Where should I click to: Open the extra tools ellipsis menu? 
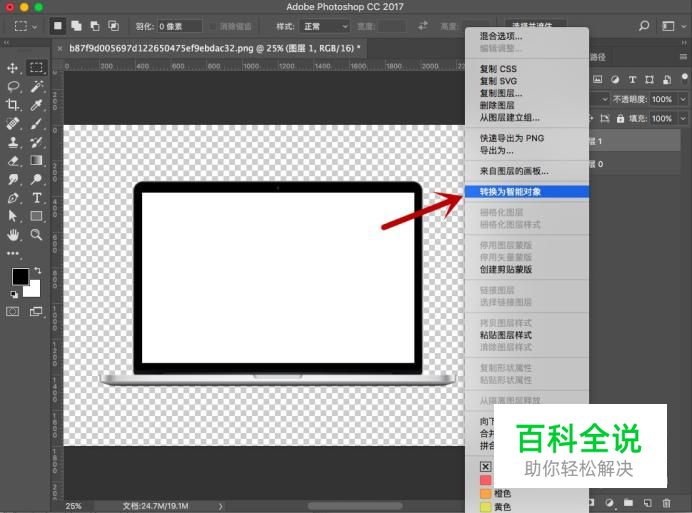point(12,253)
